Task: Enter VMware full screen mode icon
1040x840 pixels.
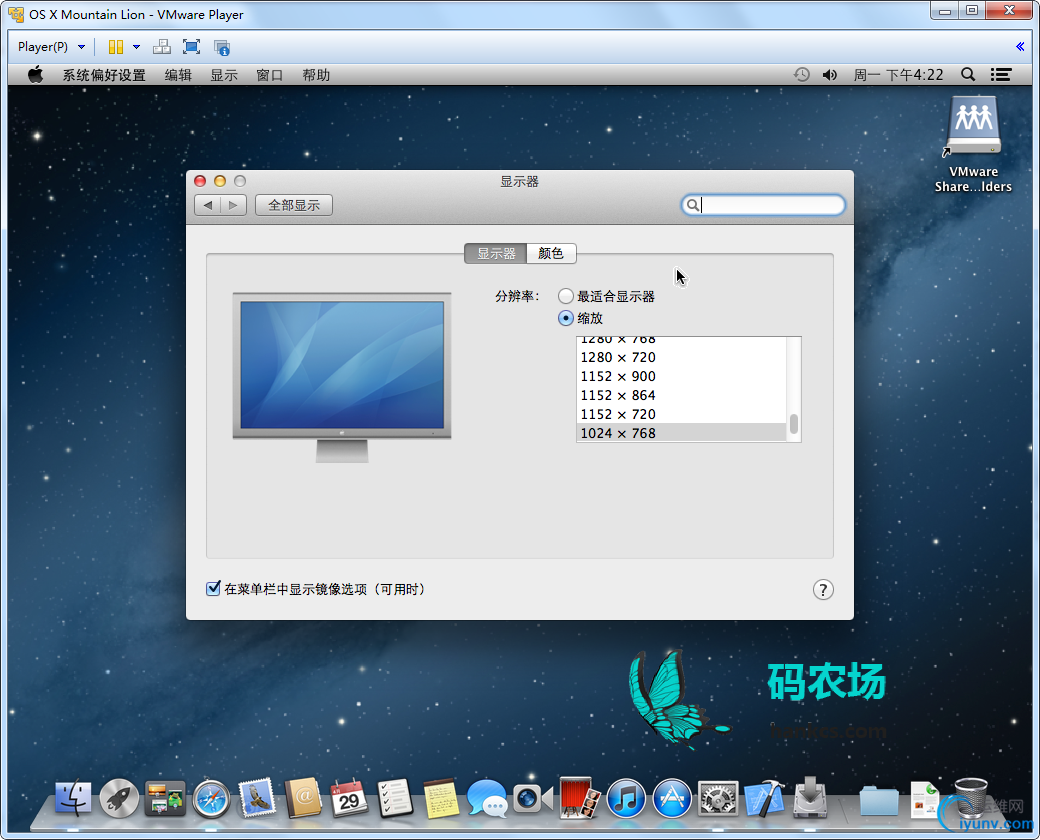Action: coord(192,47)
